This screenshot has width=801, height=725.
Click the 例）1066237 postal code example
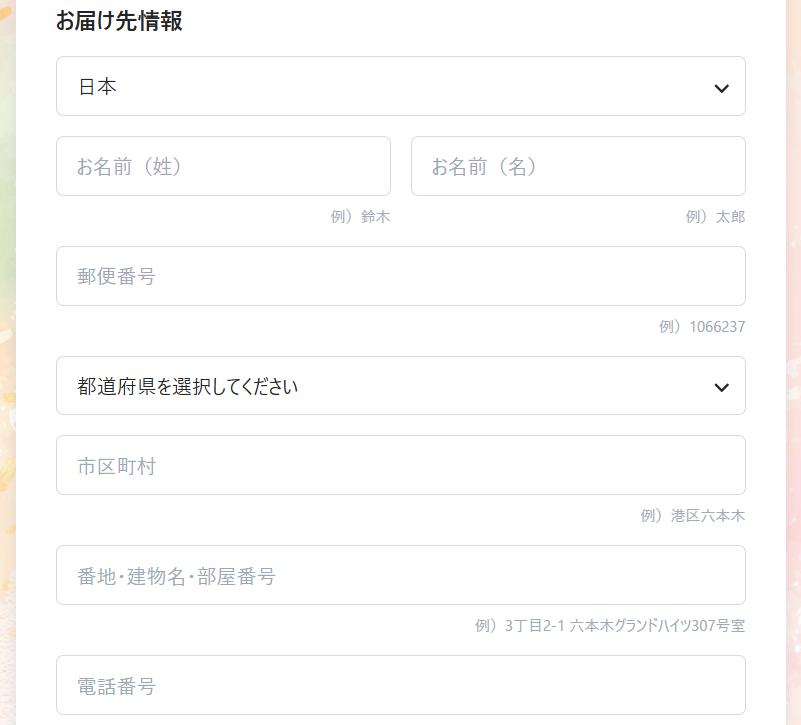tap(702, 326)
